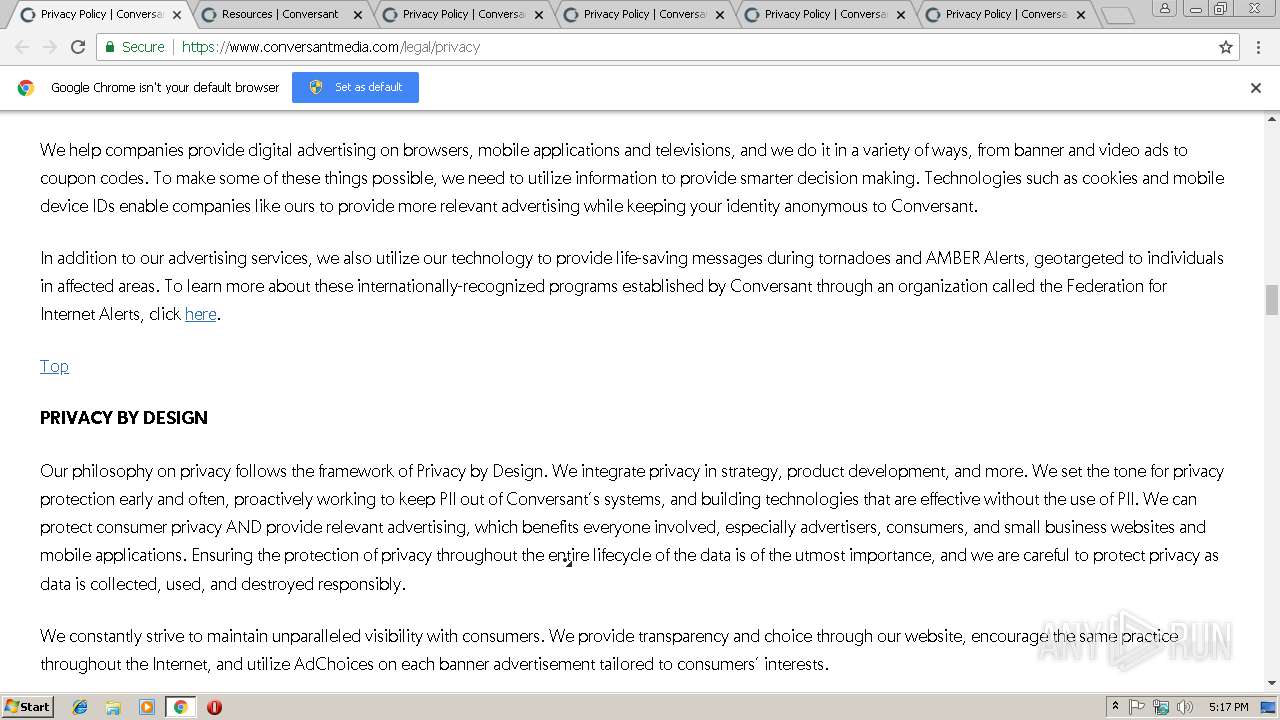Close the fifth Privacy Policy tab
The image size is (1280, 720).
[901, 15]
